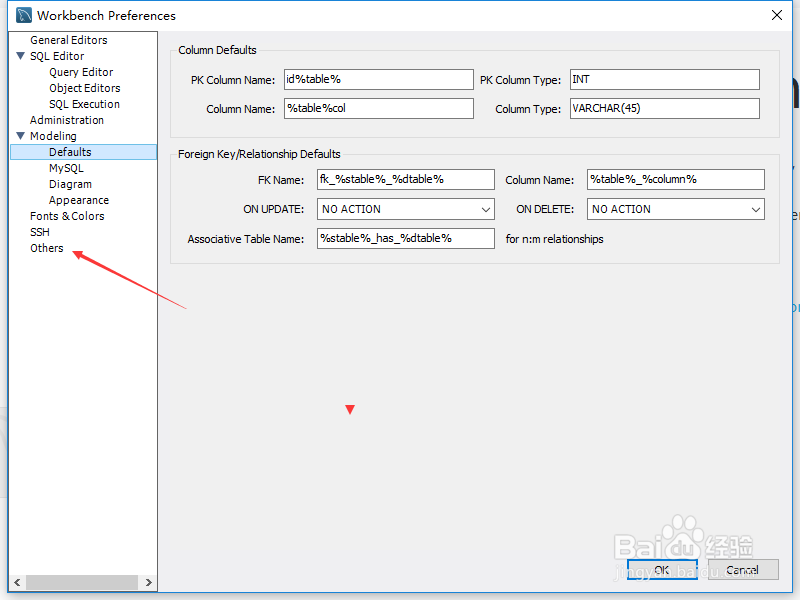Click the FK Name input field

click(406, 180)
